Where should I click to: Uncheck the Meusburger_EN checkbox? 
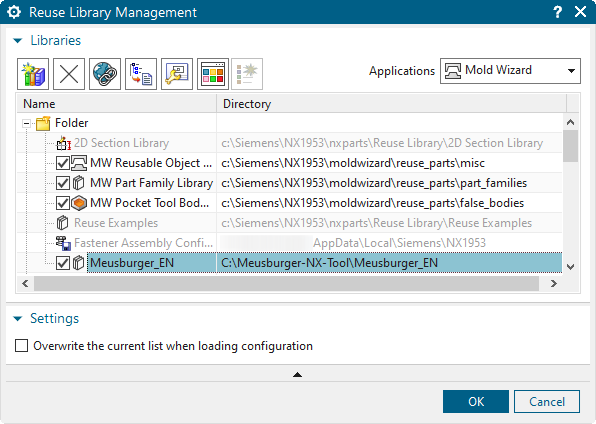[63, 263]
